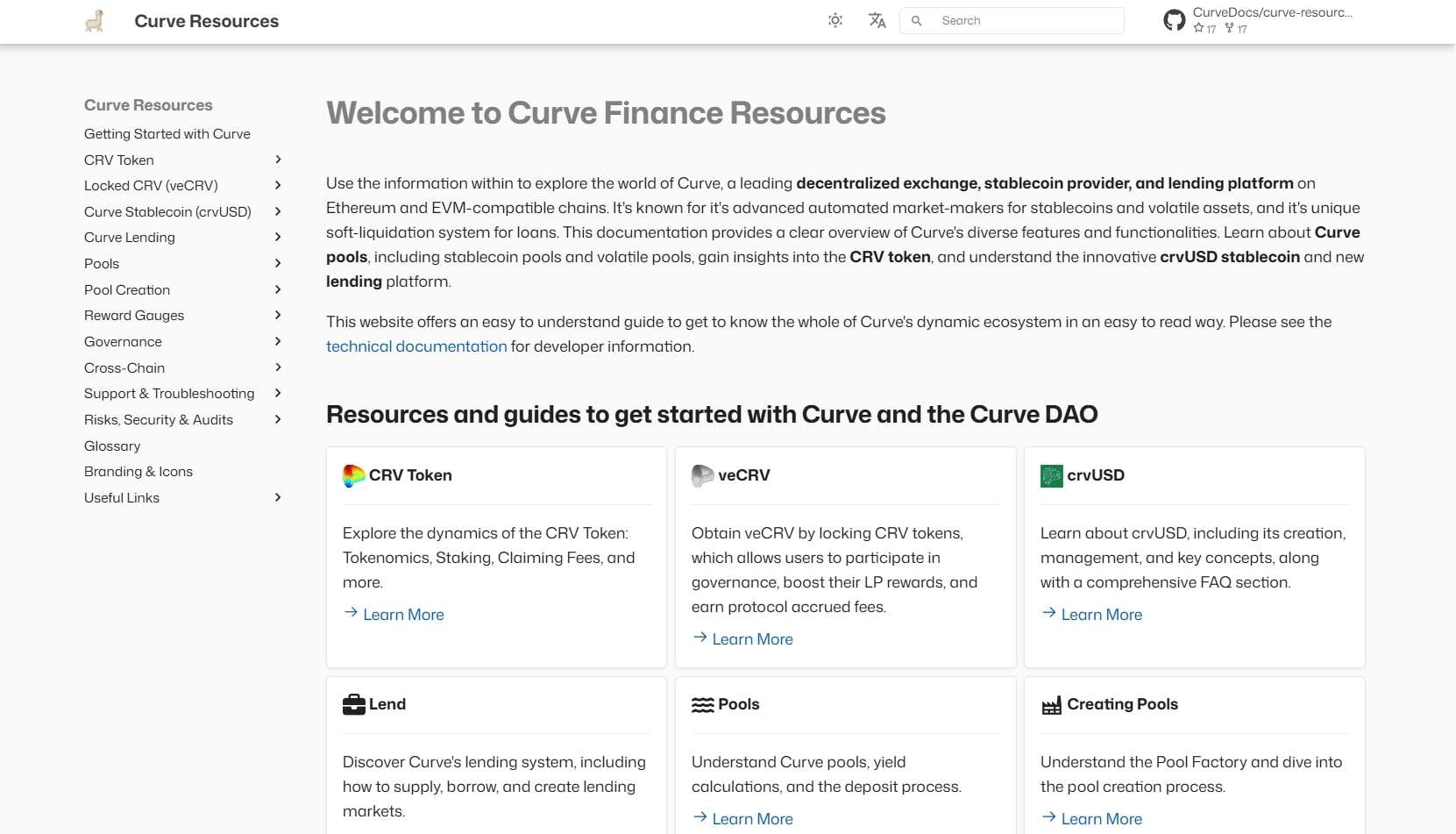Image resolution: width=1456 pixels, height=834 pixels.
Task: Click arrow icon in Creating Pools card
Action: tap(1048, 816)
